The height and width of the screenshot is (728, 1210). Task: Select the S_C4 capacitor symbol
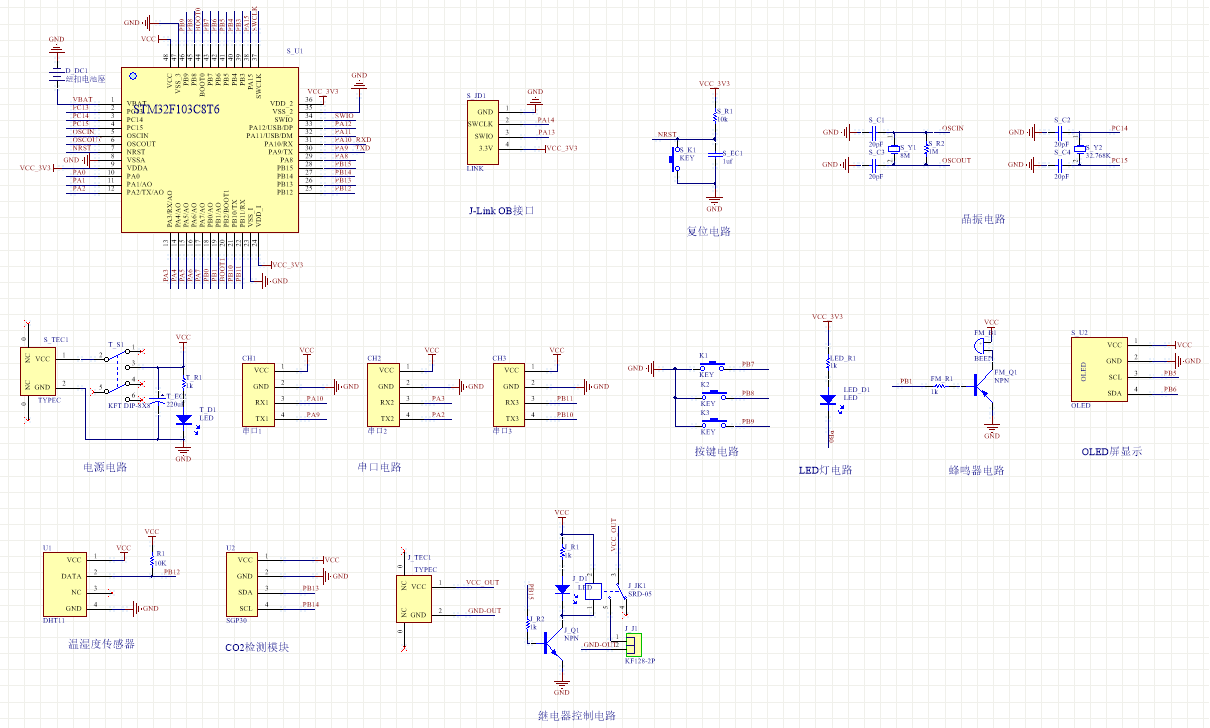point(1061,163)
